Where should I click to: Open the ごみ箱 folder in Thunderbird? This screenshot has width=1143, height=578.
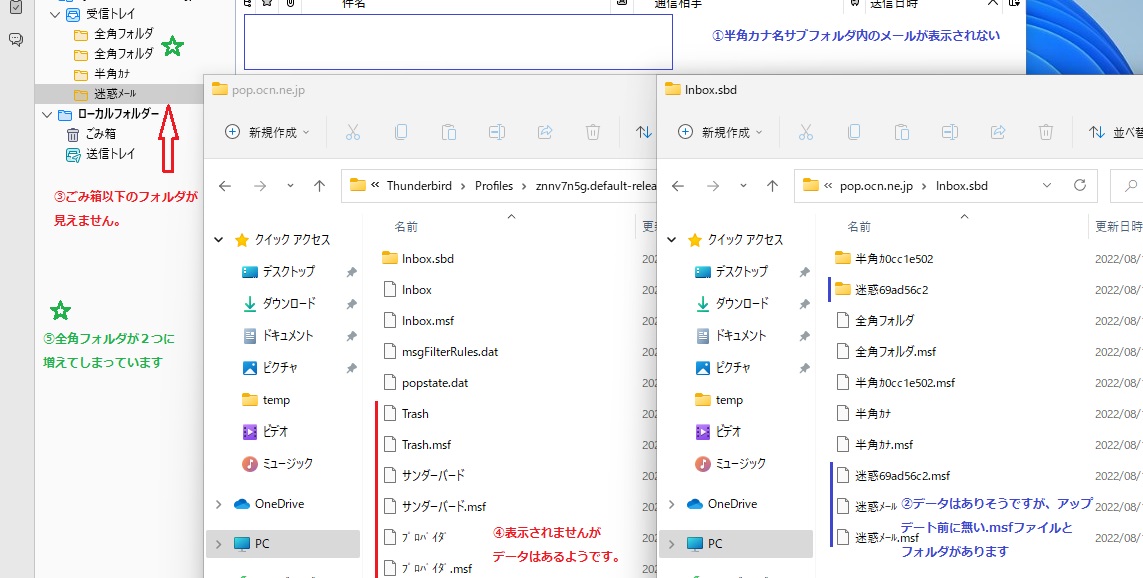click(100, 134)
